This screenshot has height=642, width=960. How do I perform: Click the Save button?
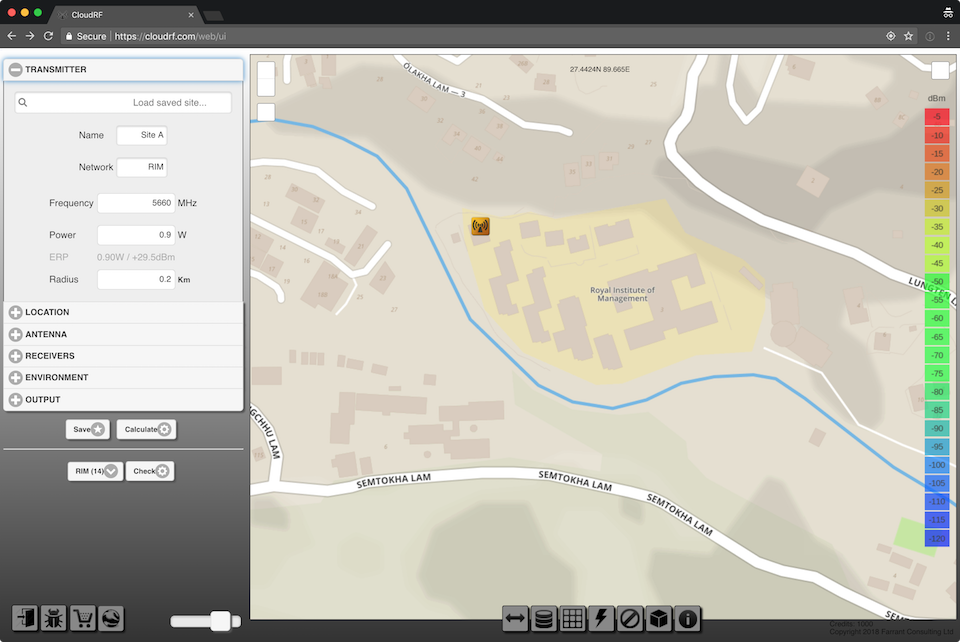[87, 428]
